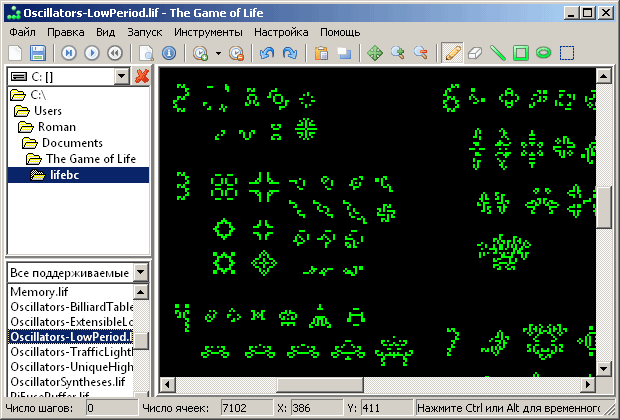620x420 pixels.
Task: Select OscillatorSyntheses.lif file
Action: (x=70, y=382)
